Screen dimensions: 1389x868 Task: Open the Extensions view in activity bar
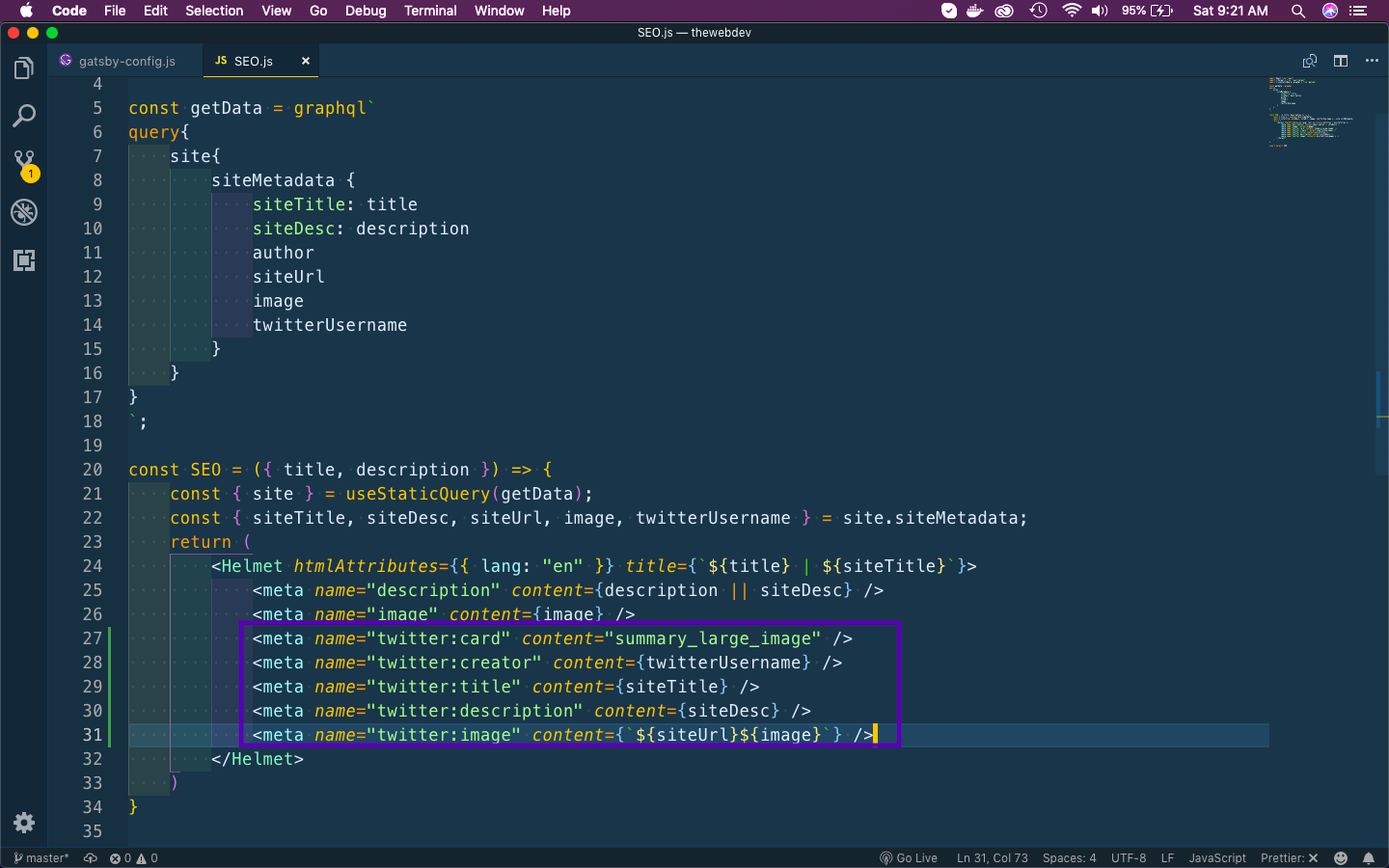point(24,260)
